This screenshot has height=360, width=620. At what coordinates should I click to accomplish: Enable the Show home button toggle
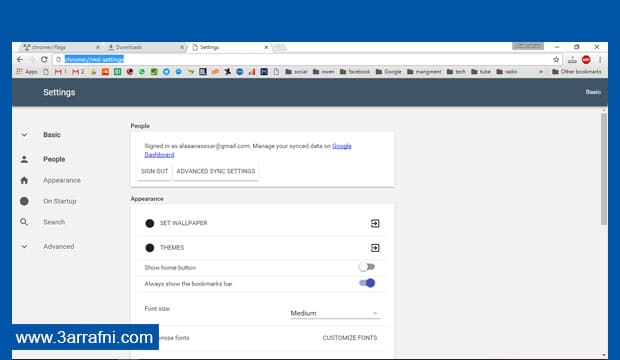[367, 267]
